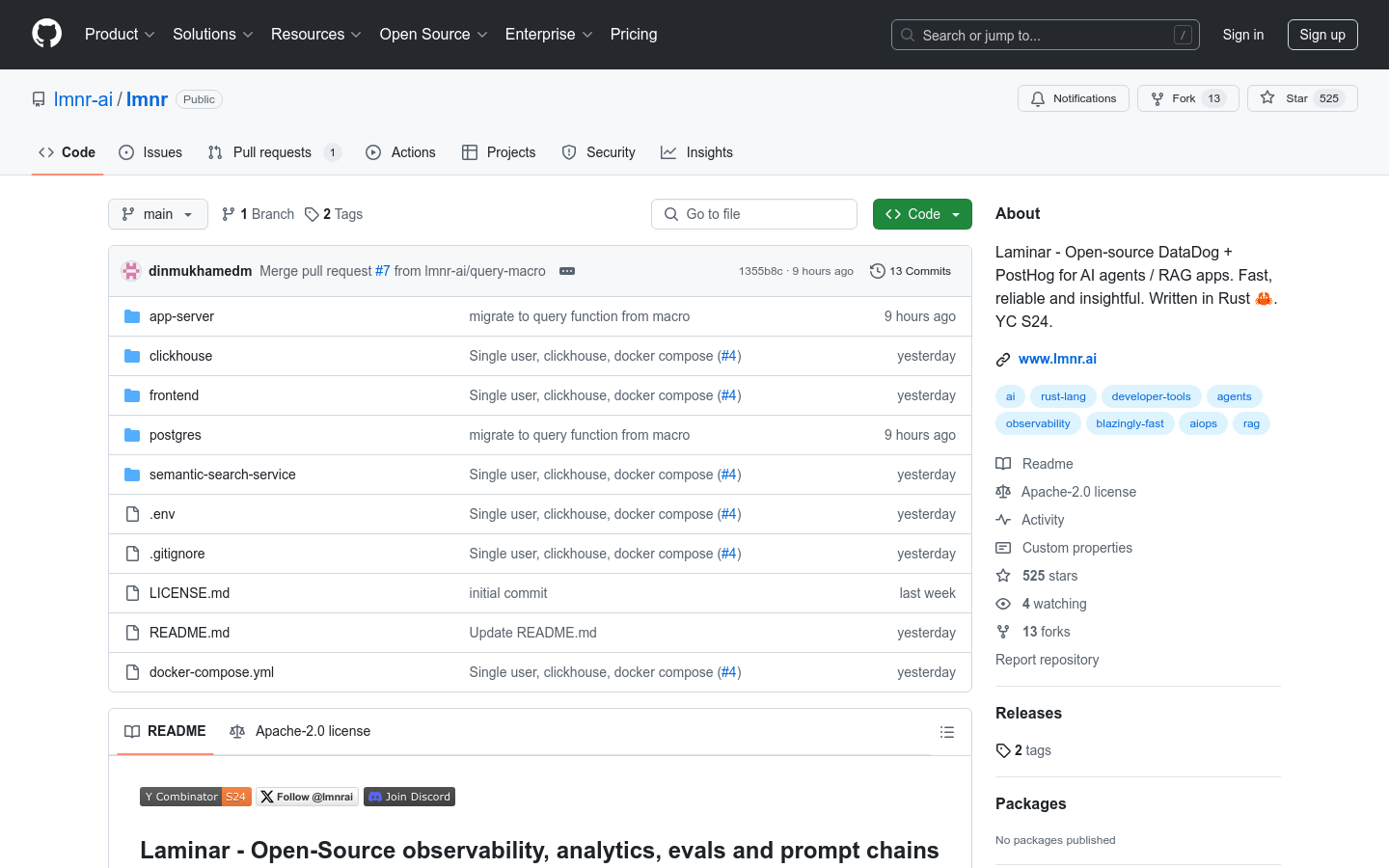The width and height of the screenshot is (1389, 868).
Task: Switch to the Projects tab
Action: click(499, 152)
